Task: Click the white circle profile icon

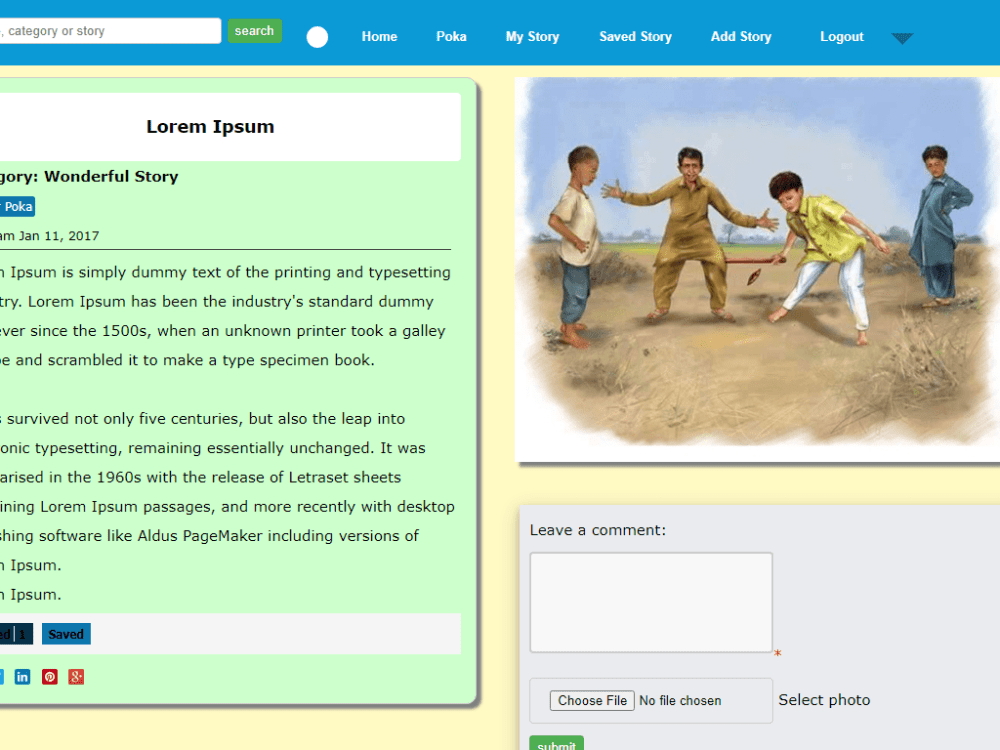Action: click(317, 37)
